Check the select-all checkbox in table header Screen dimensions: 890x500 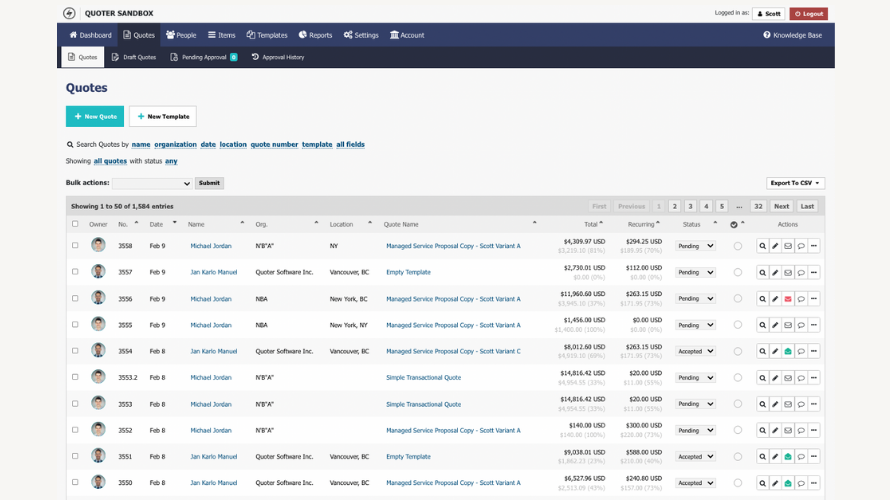pos(75,224)
